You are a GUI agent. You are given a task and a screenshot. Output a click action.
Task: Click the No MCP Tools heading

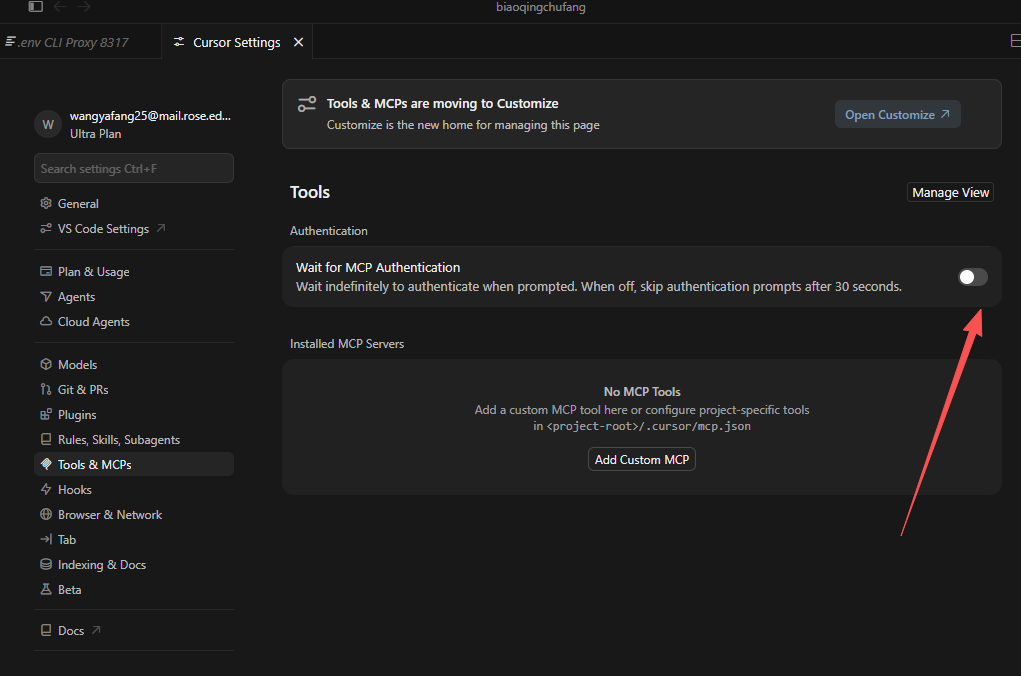pos(642,391)
